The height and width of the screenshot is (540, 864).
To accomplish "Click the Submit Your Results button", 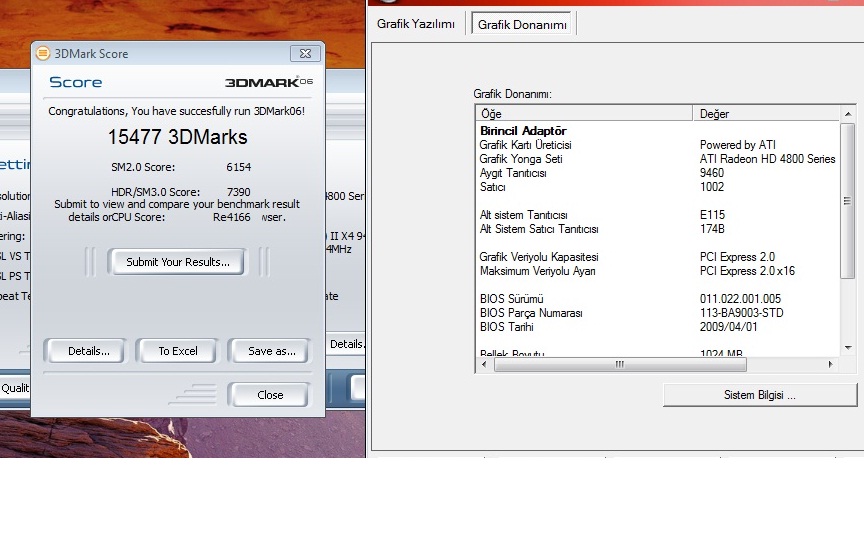I will click(177, 262).
